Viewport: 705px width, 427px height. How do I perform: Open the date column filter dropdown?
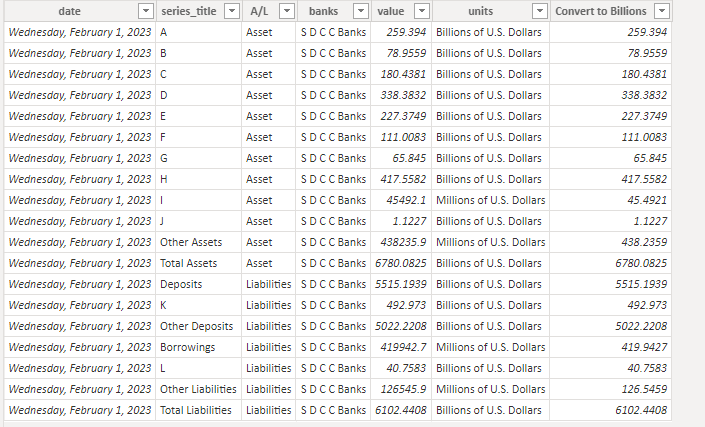click(x=146, y=11)
